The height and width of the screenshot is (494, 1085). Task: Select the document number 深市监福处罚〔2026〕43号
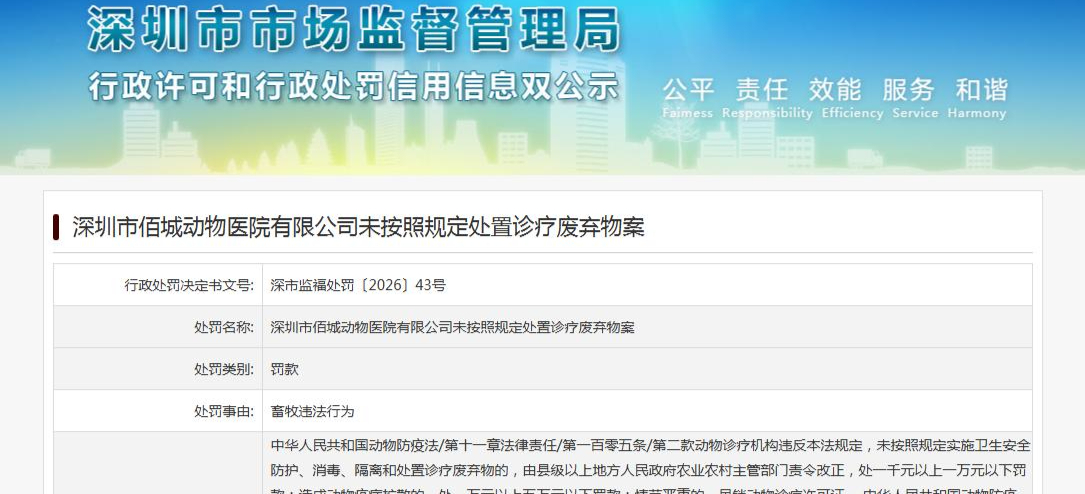(x=358, y=285)
